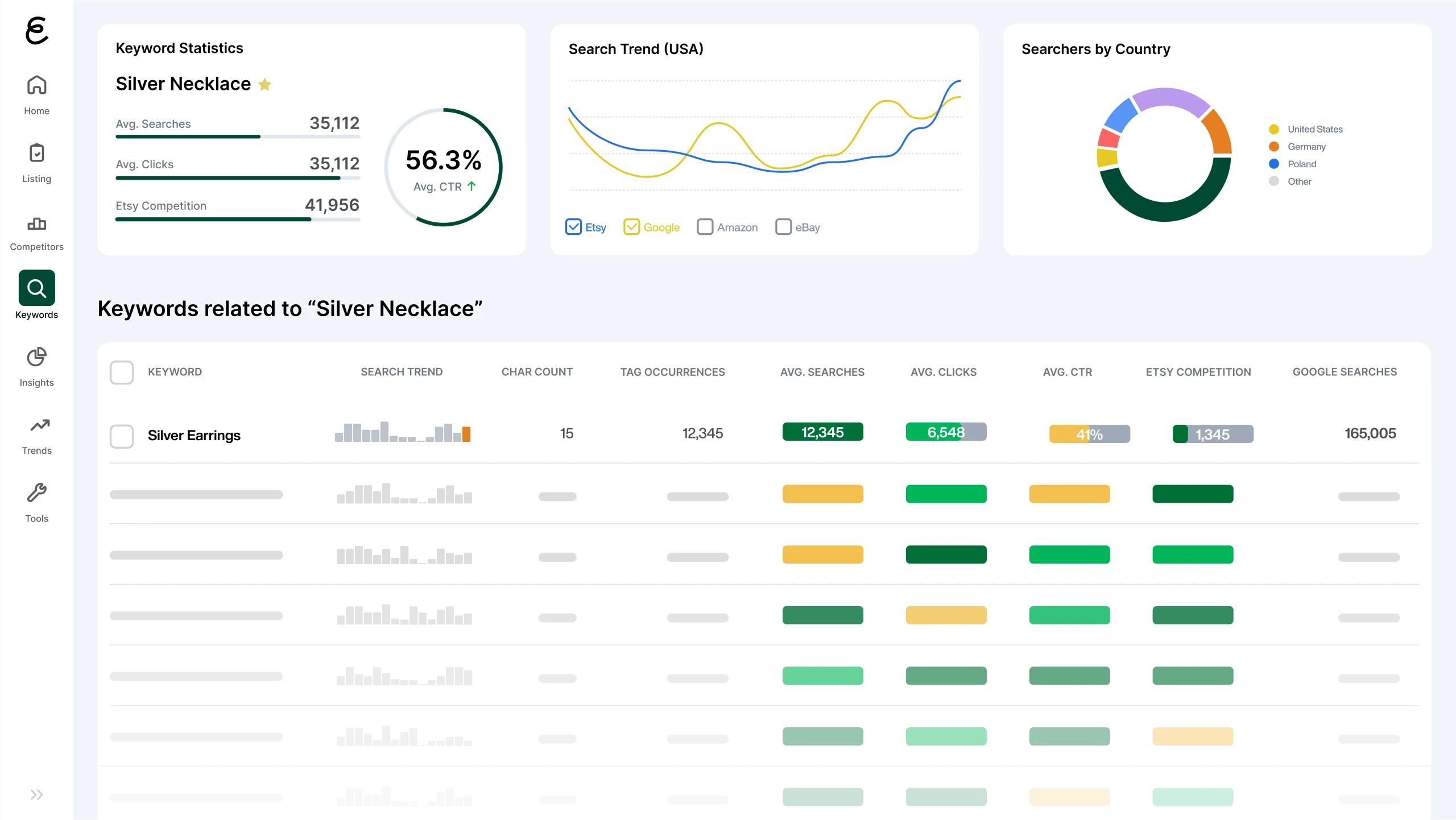Open the Tools wrench icon
The image size is (1456, 820).
point(36,492)
